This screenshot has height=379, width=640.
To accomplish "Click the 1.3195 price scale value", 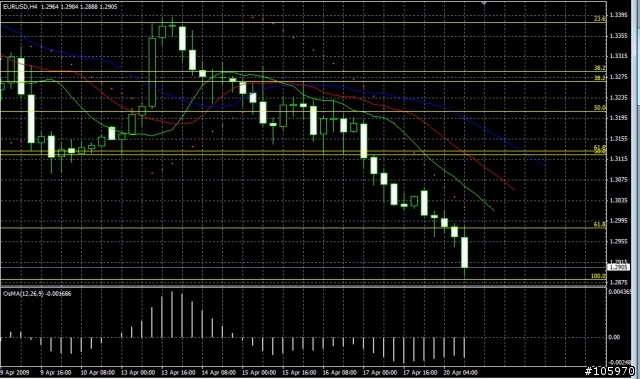I will (618, 118).
